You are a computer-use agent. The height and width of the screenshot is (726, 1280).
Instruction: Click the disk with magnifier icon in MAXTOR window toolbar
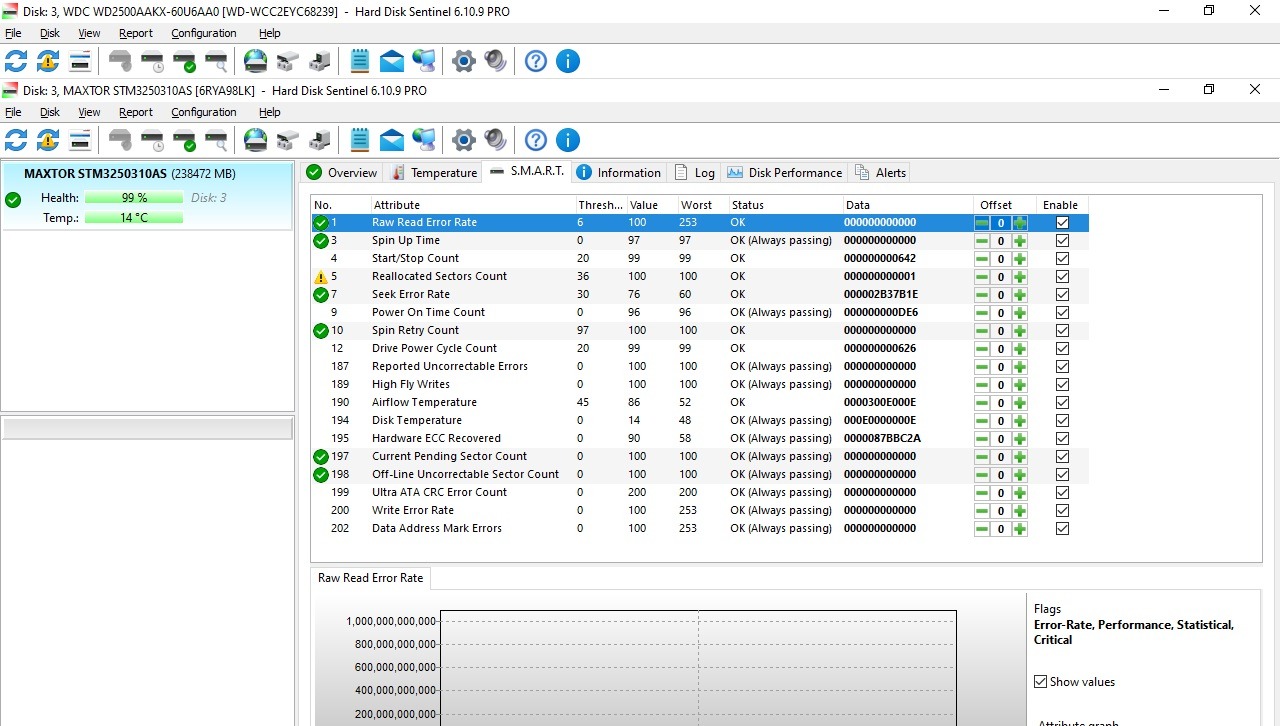coord(216,140)
